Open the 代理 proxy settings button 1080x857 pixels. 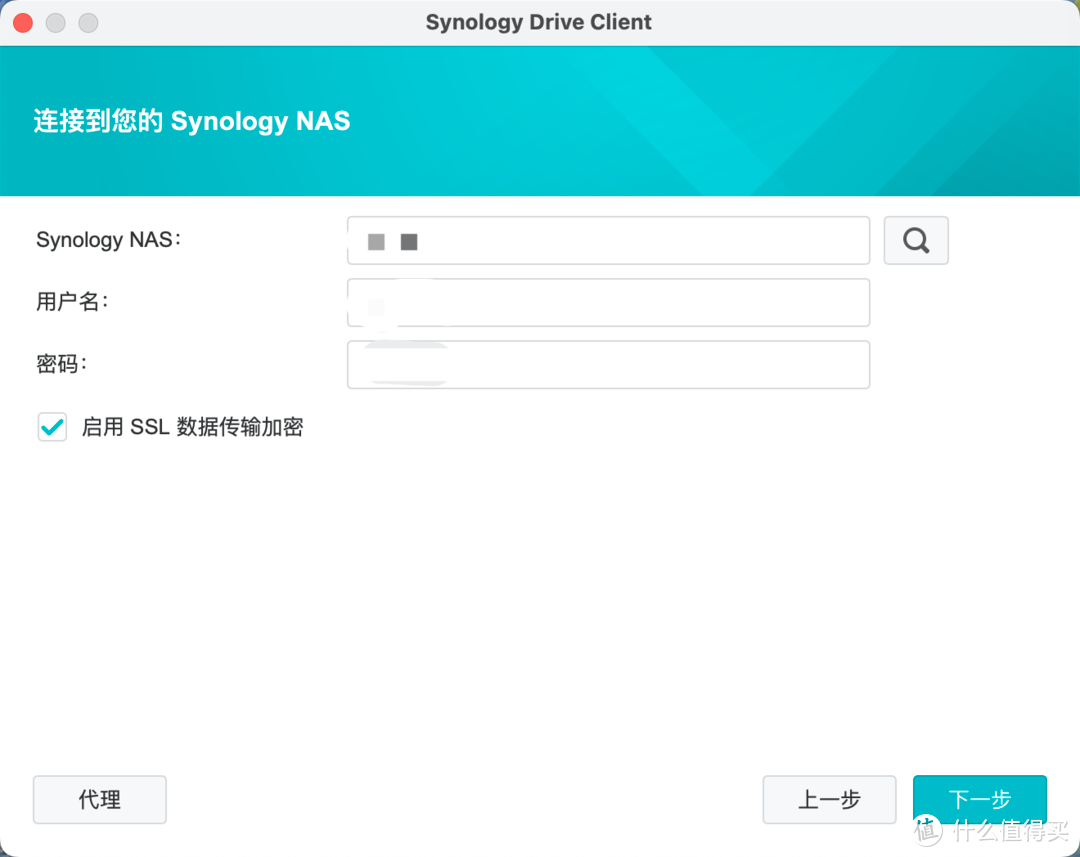[100, 799]
